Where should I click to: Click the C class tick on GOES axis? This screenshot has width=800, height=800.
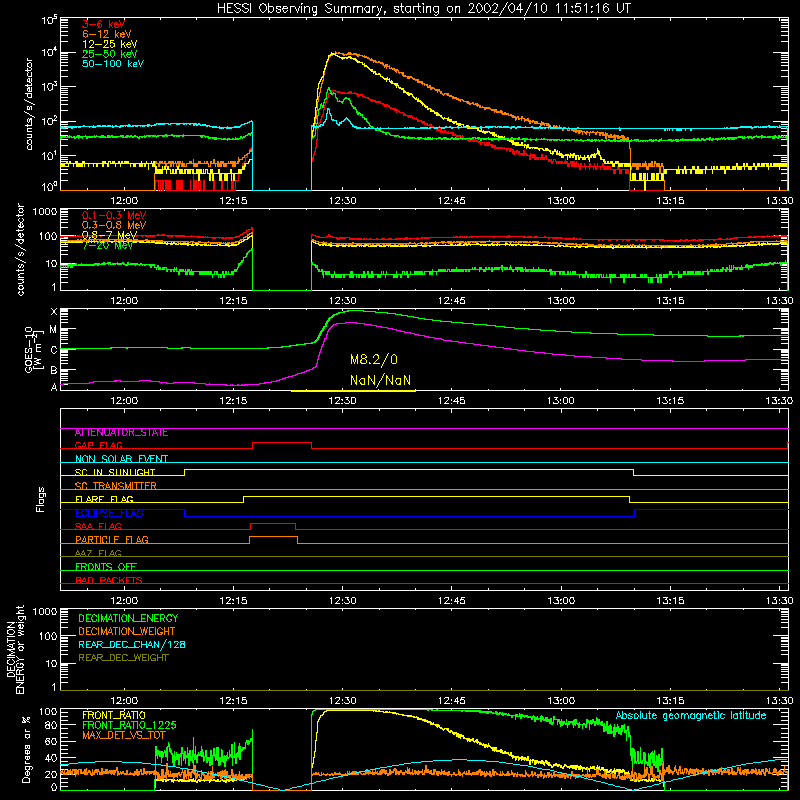(54, 350)
